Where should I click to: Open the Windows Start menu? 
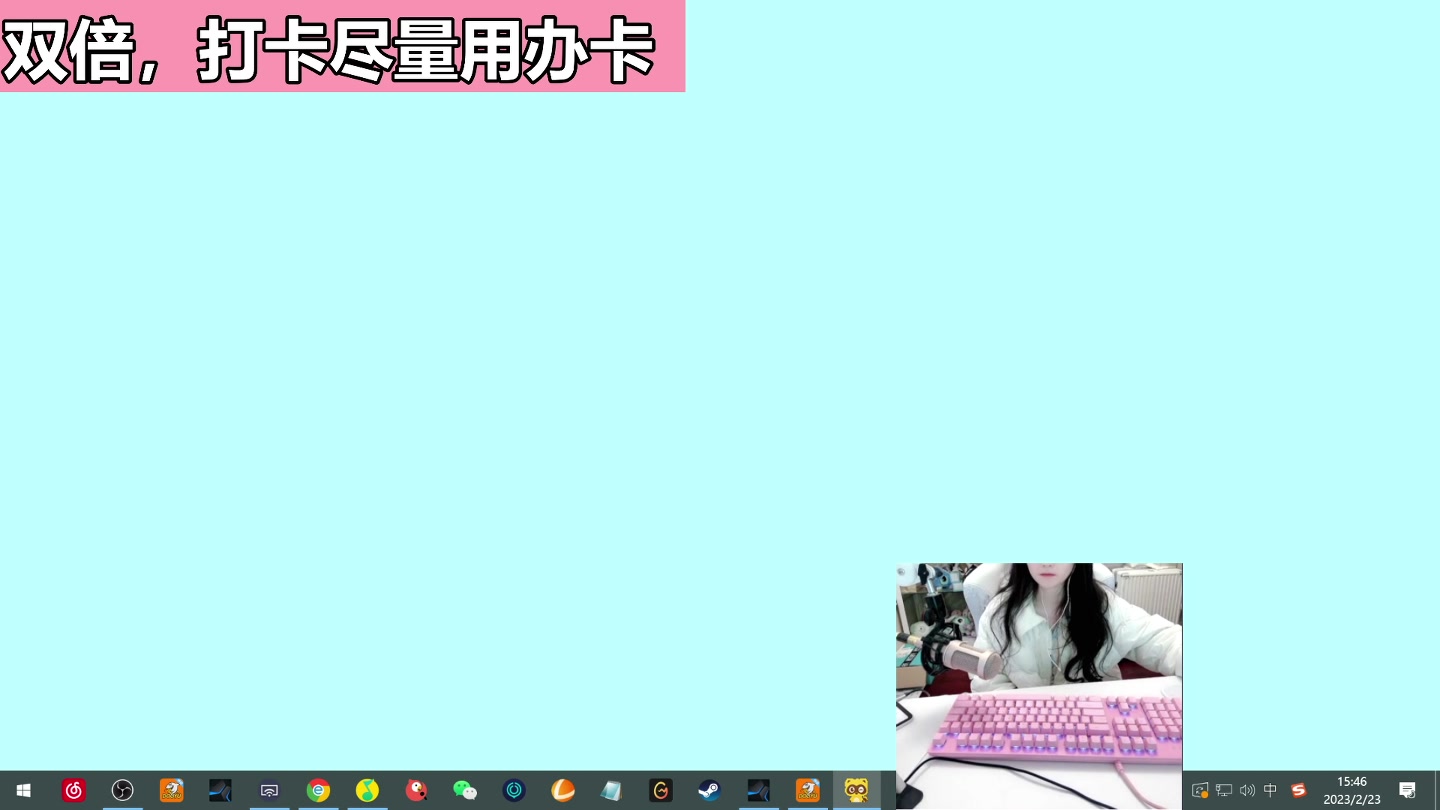(24, 790)
